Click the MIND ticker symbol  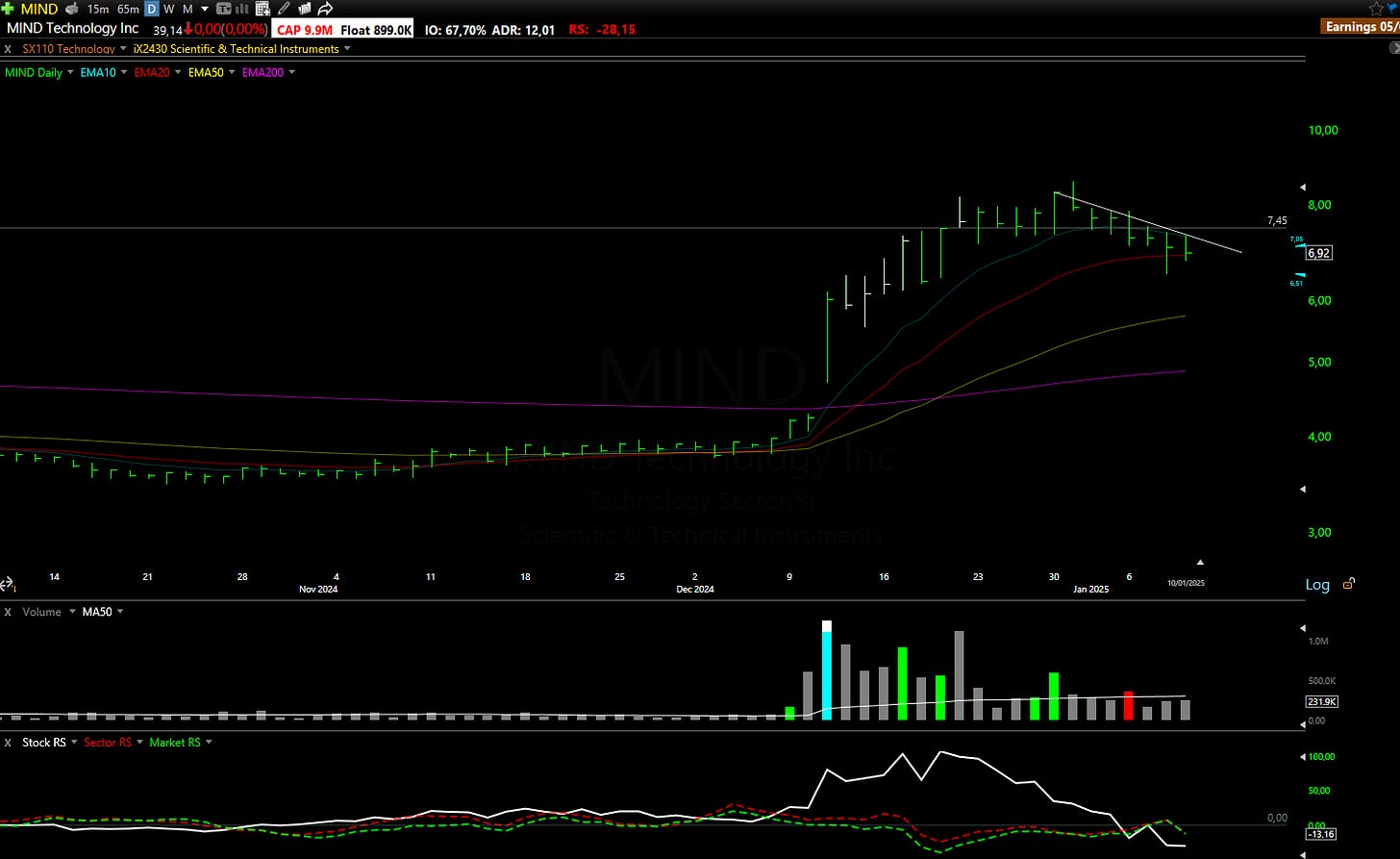(39, 9)
